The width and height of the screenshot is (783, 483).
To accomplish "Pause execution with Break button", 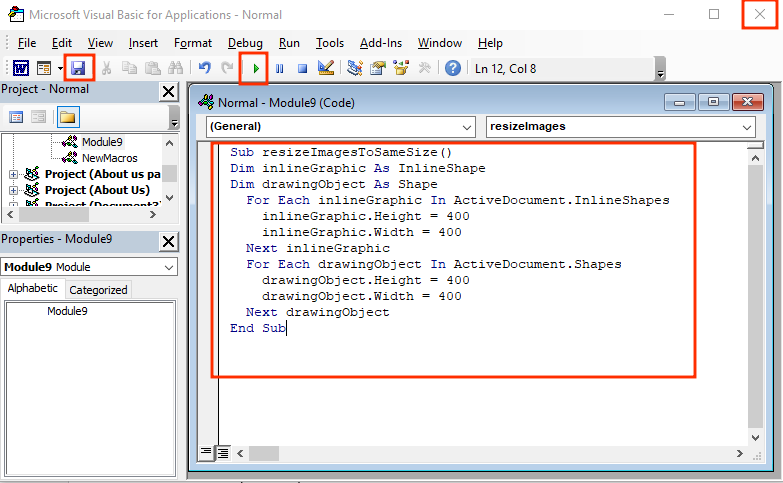I will pyautogui.click(x=280, y=68).
